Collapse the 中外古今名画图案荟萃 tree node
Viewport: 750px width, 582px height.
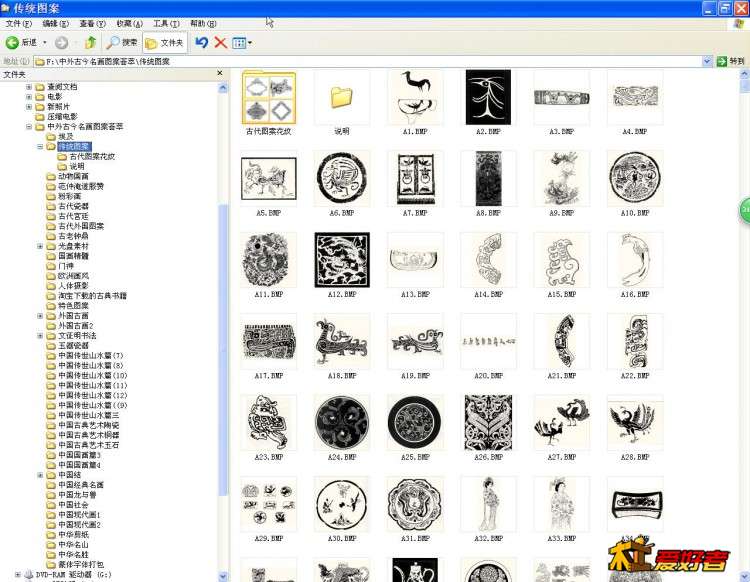[29, 127]
